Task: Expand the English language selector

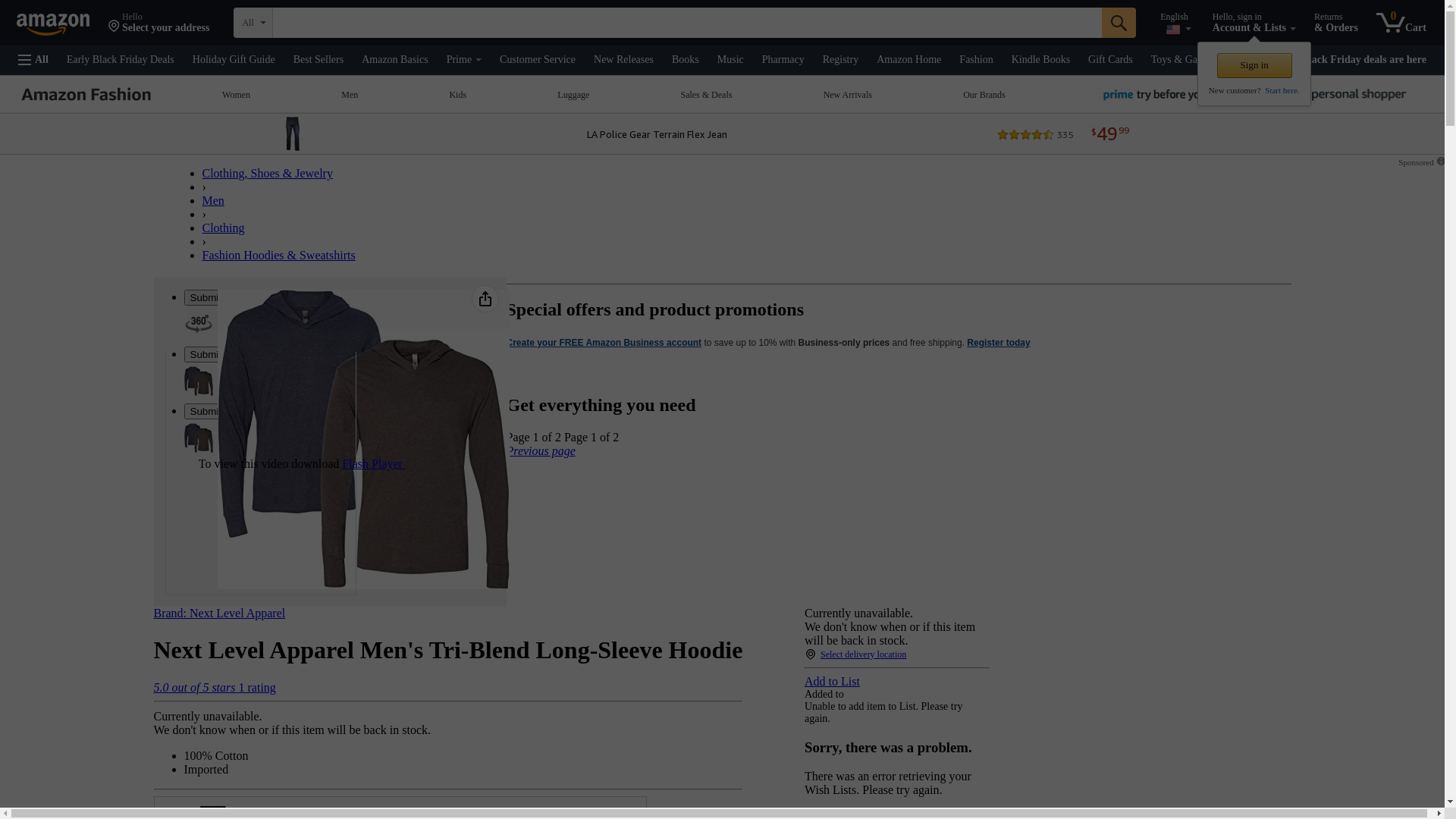Action: 1174,24
